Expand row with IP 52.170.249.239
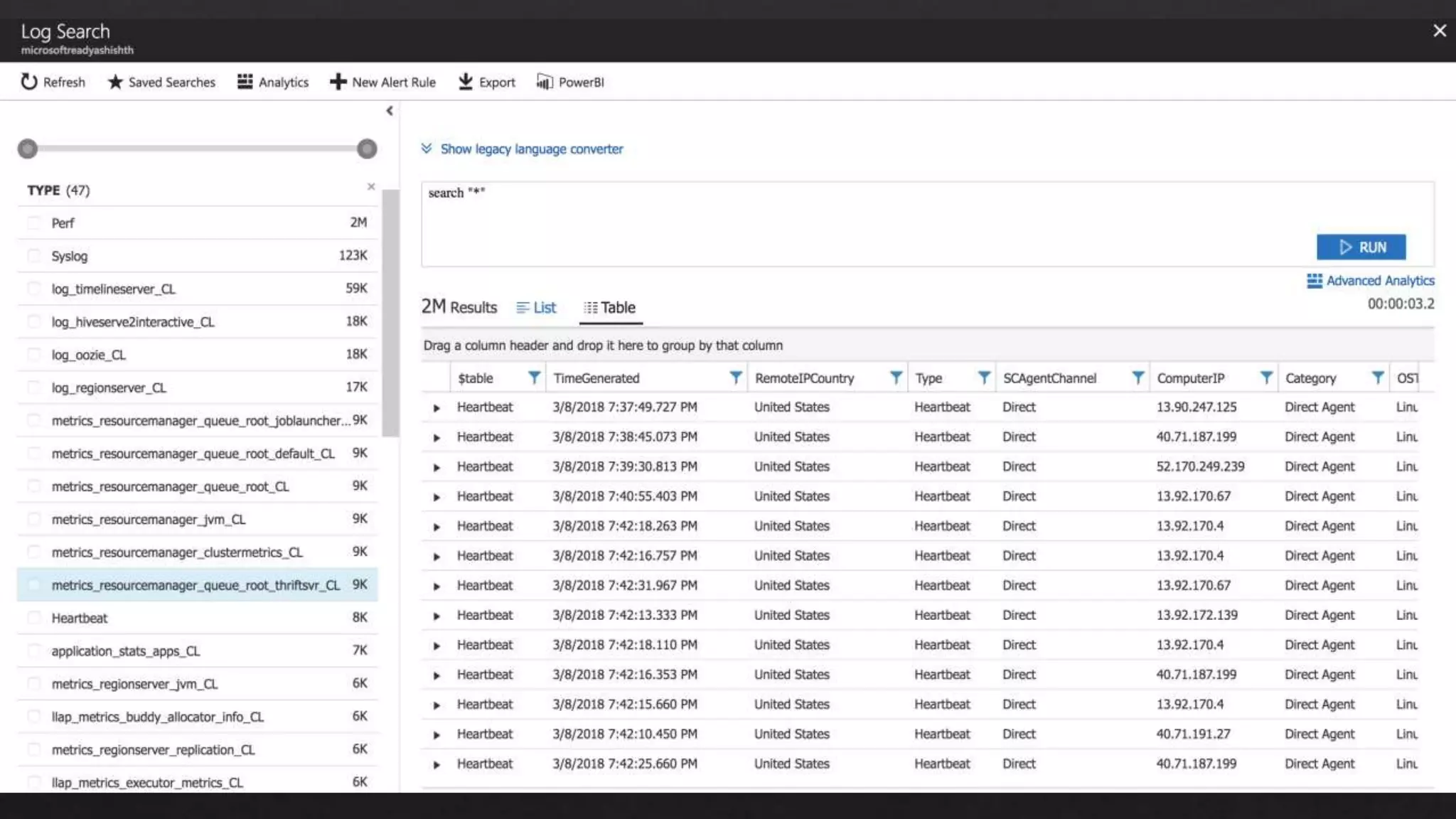This screenshot has width=1456, height=819. tap(437, 467)
